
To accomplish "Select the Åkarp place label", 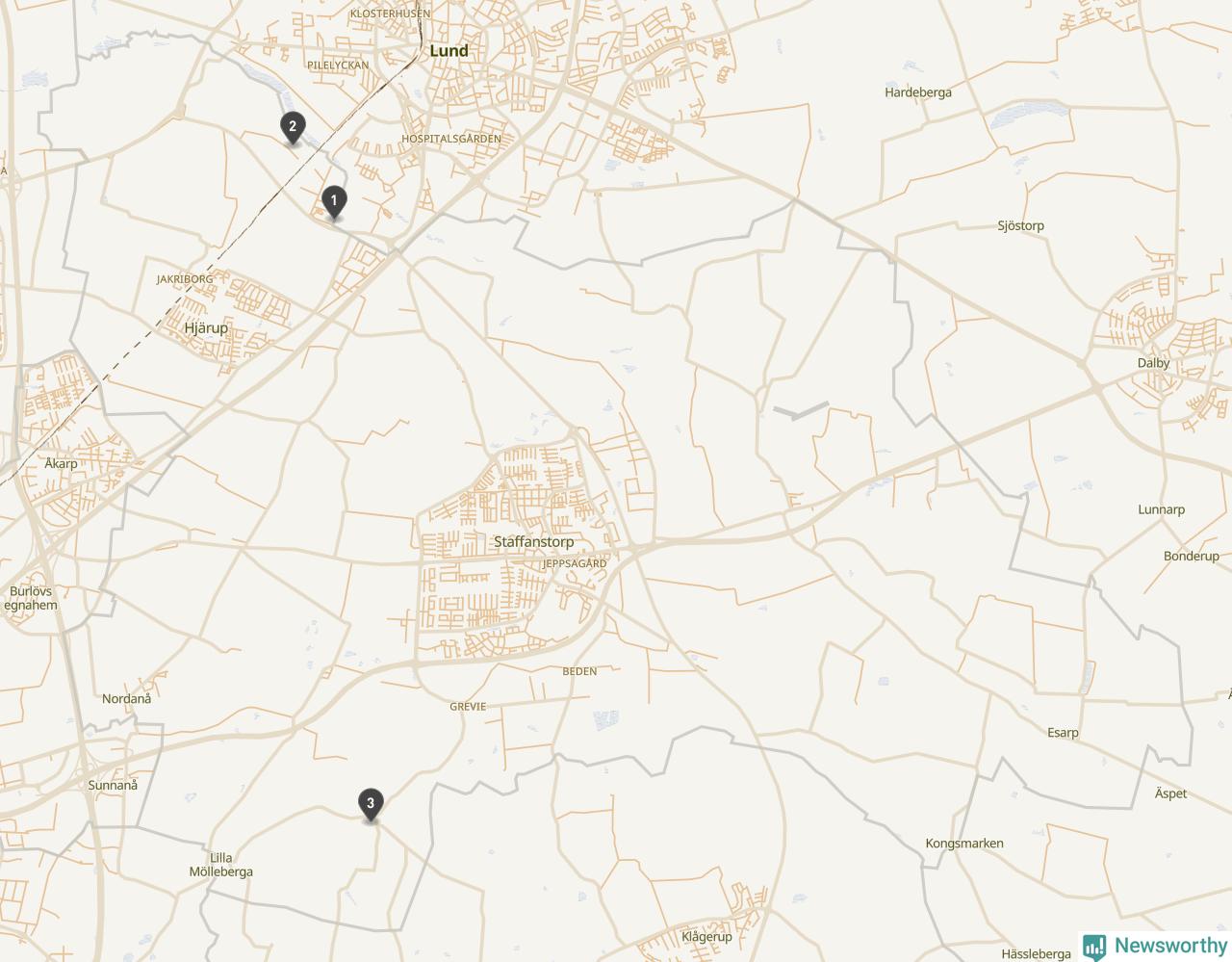I will click(61, 463).
